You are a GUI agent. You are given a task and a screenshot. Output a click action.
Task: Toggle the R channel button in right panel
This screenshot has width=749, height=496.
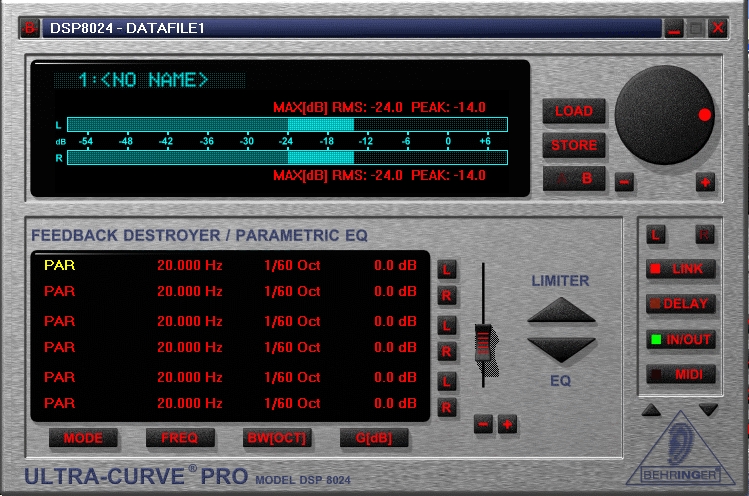[x=705, y=235]
